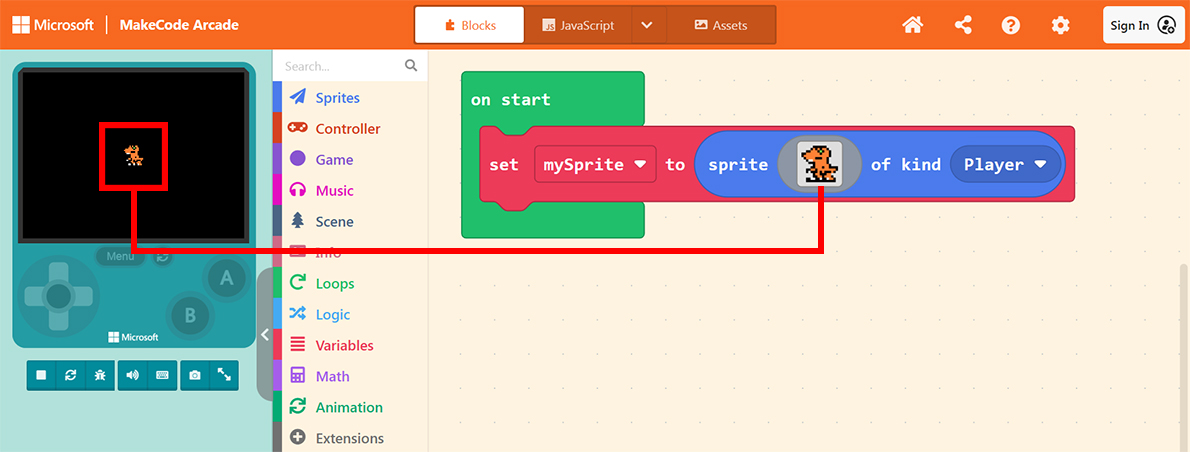Stop the simulator
Image resolution: width=1190 pixels, height=452 pixels.
[x=42, y=375]
